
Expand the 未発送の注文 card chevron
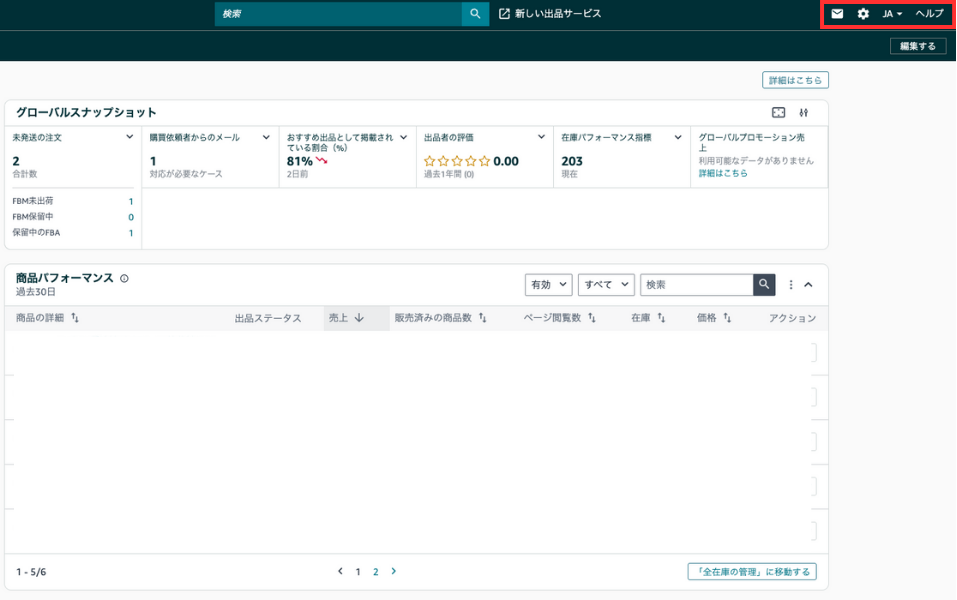tap(129, 137)
